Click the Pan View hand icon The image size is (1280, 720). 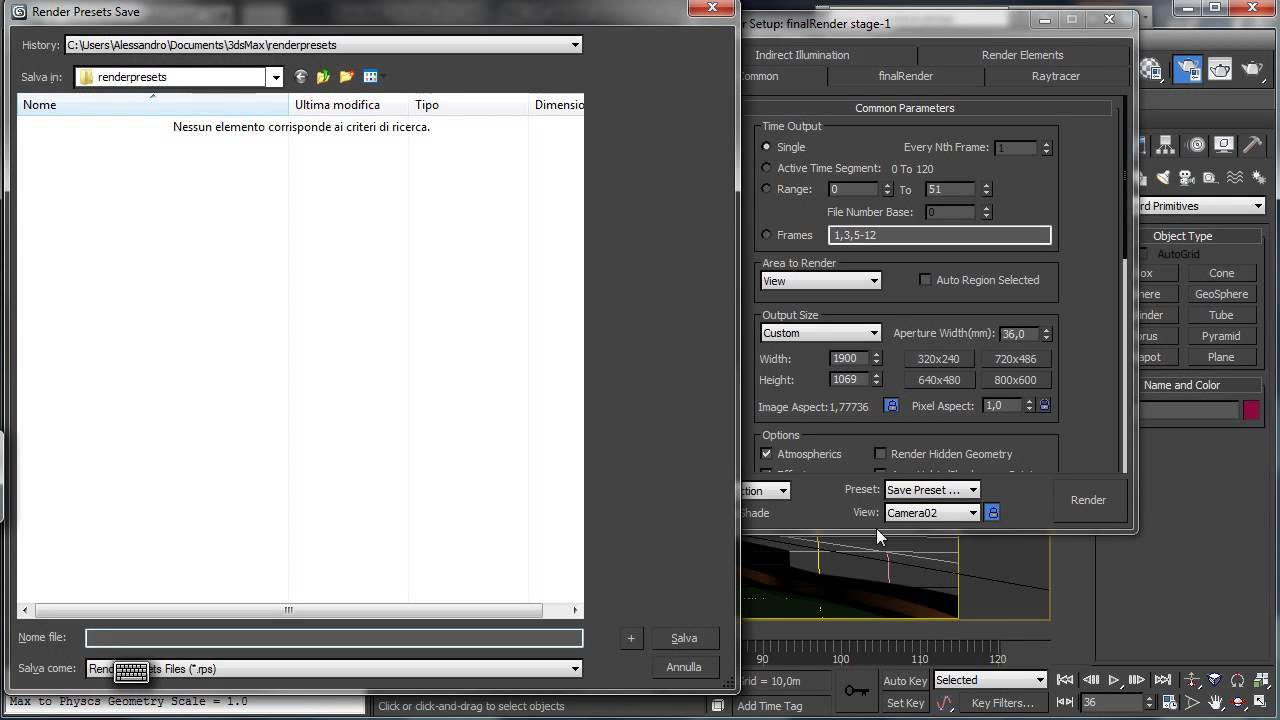click(x=1214, y=703)
